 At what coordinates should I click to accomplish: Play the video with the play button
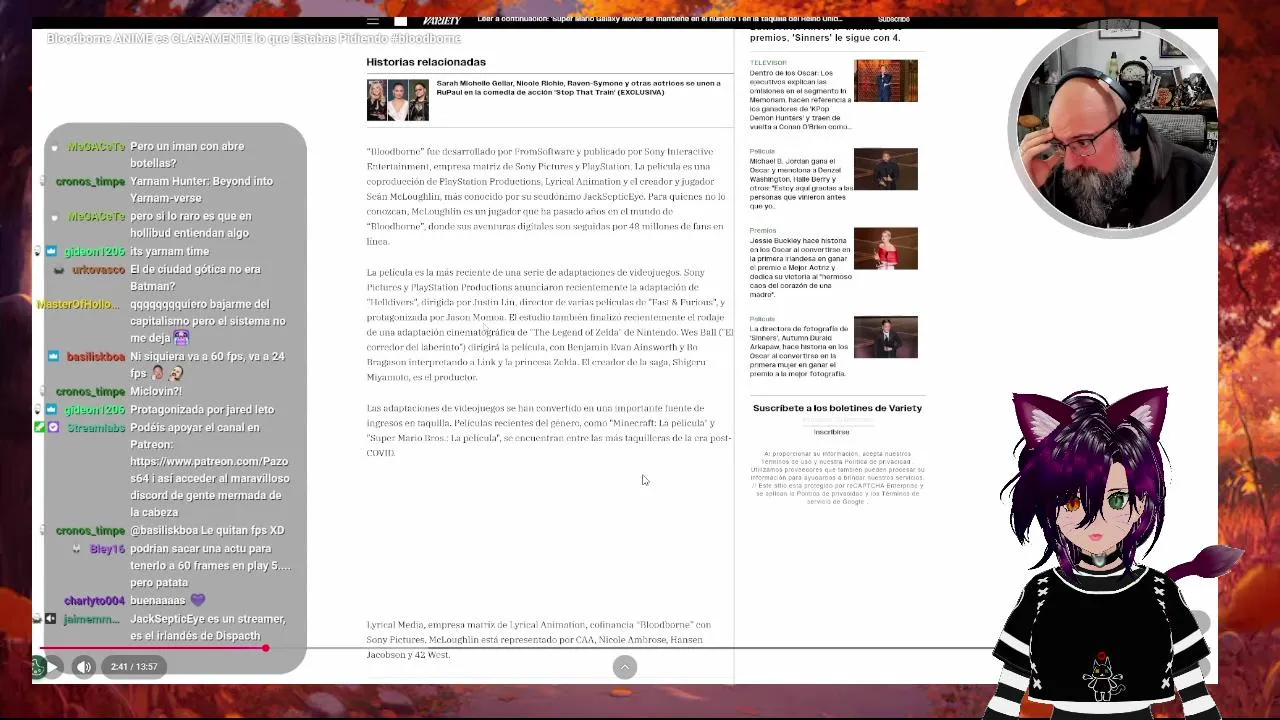pos(52,667)
